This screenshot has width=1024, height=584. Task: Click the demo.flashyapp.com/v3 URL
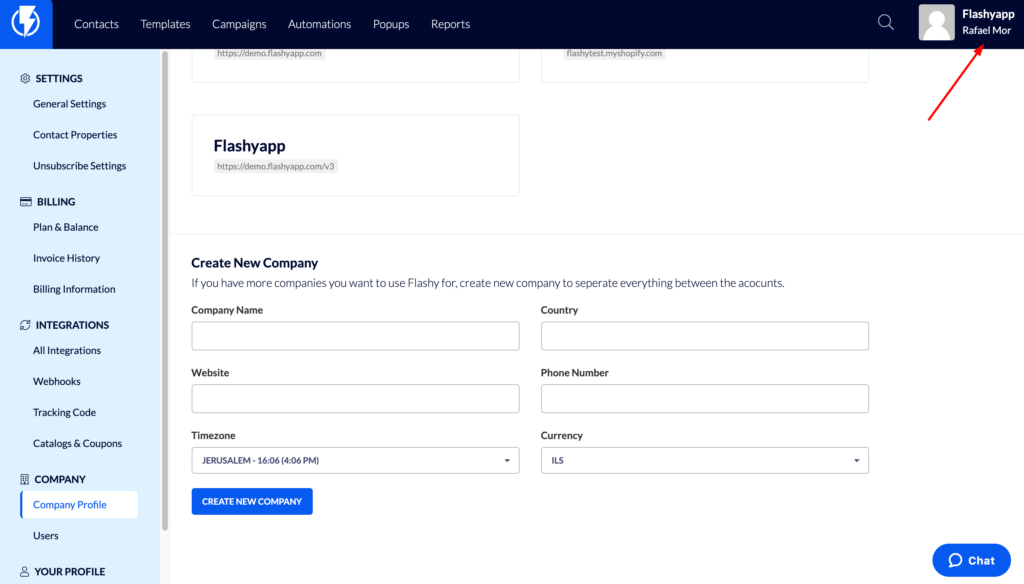[x=276, y=167]
